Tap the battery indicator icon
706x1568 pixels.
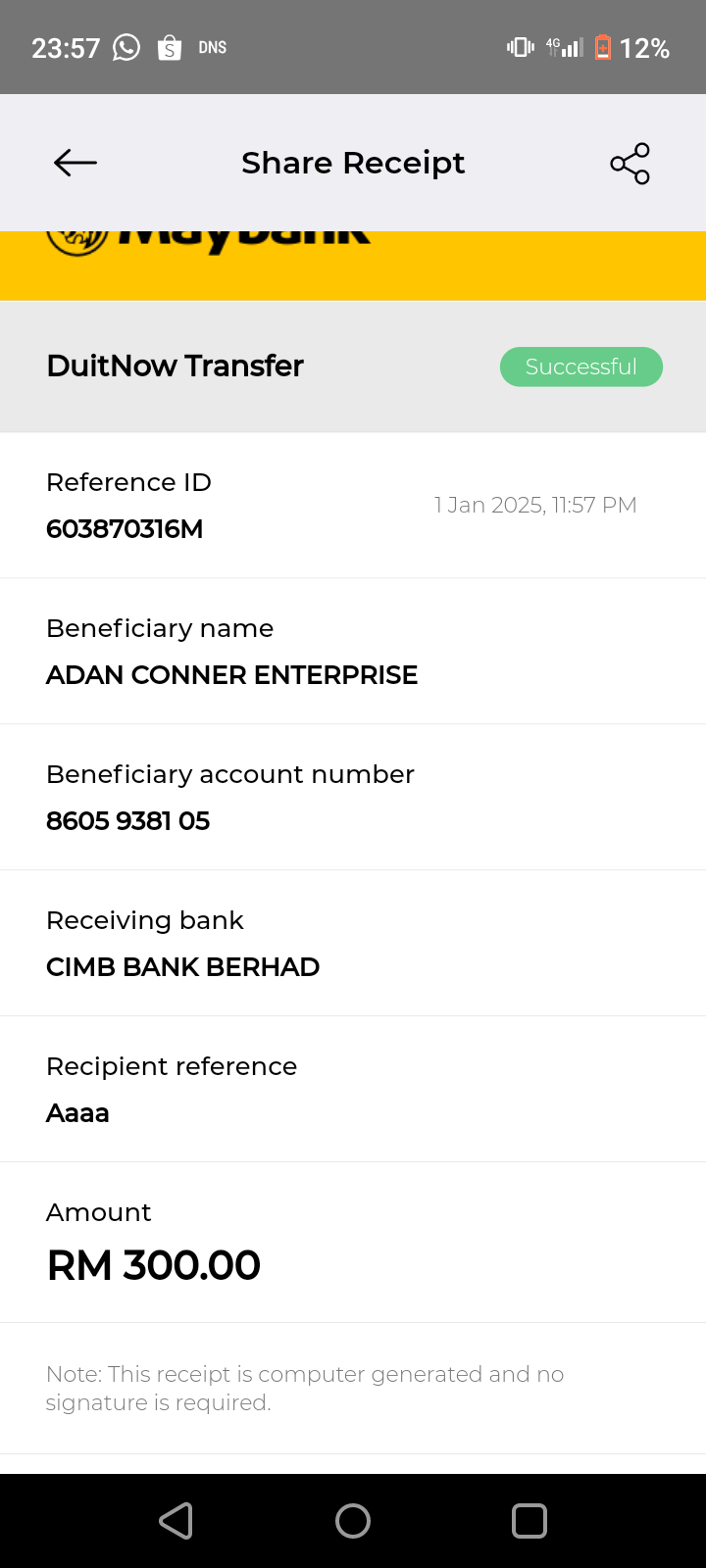pyautogui.click(x=603, y=47)
